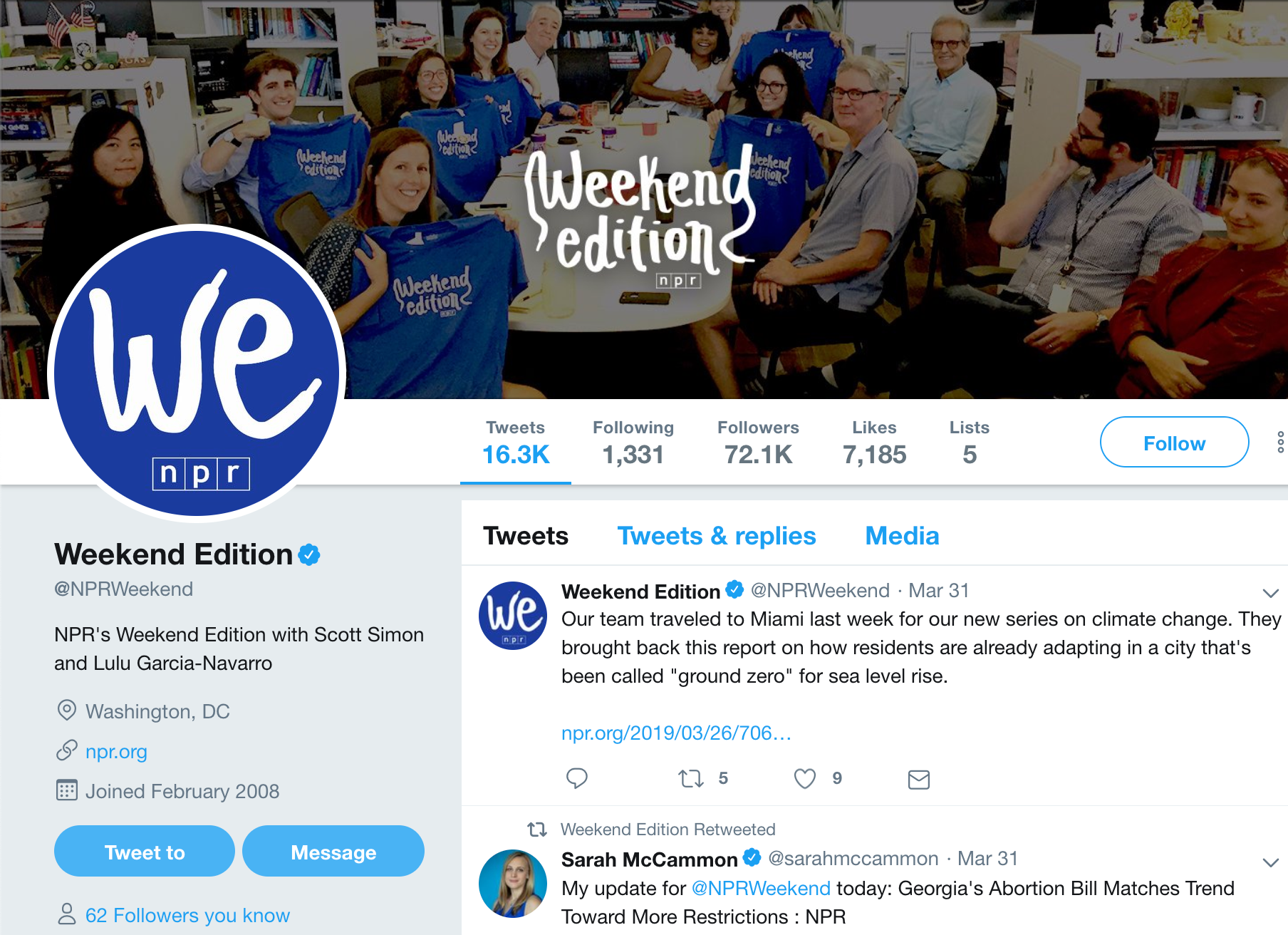Image resolution: width=1288 pixels, height=935 pixels.
Task: Click the Tweet to button
Action: 145,852
